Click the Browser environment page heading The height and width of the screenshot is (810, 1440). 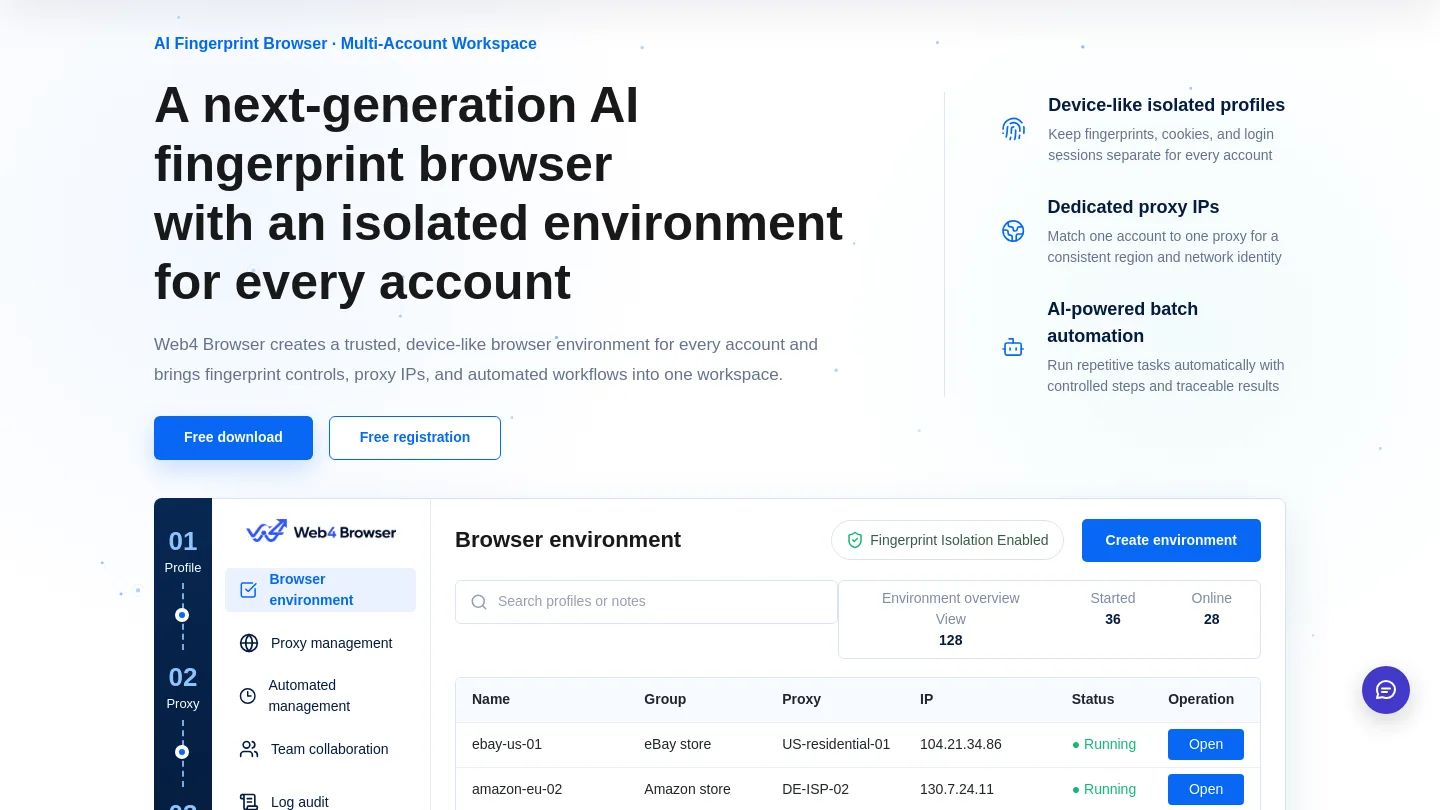pyautogui.click(x=568, y=540)
